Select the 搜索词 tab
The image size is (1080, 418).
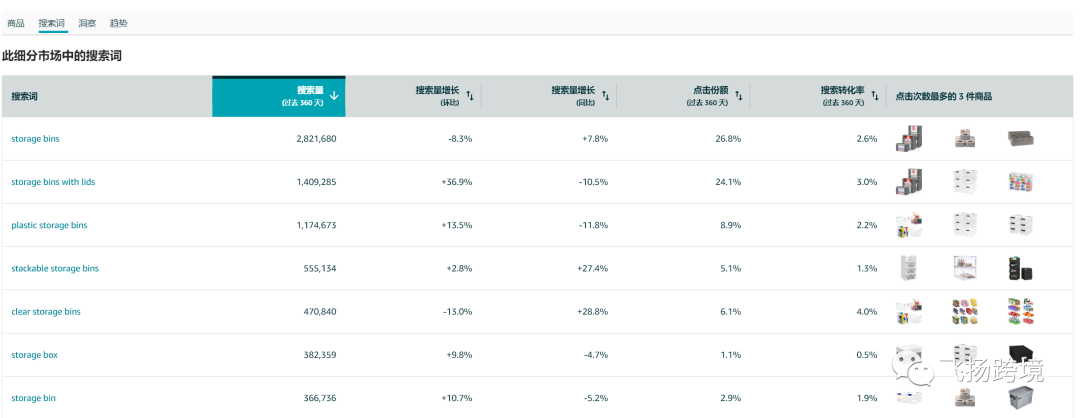point(52,23)
